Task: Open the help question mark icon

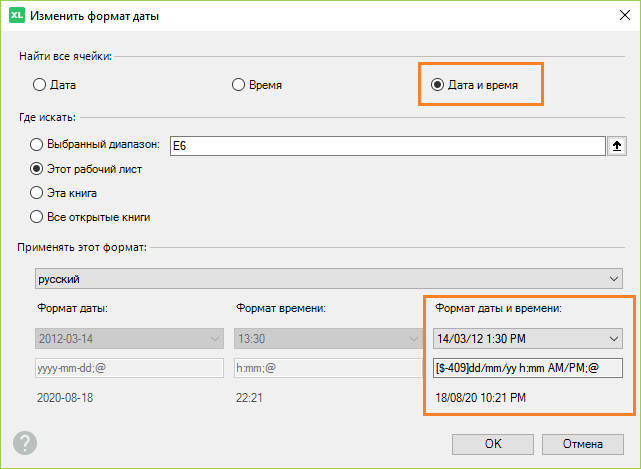Action: coord(25,443)
